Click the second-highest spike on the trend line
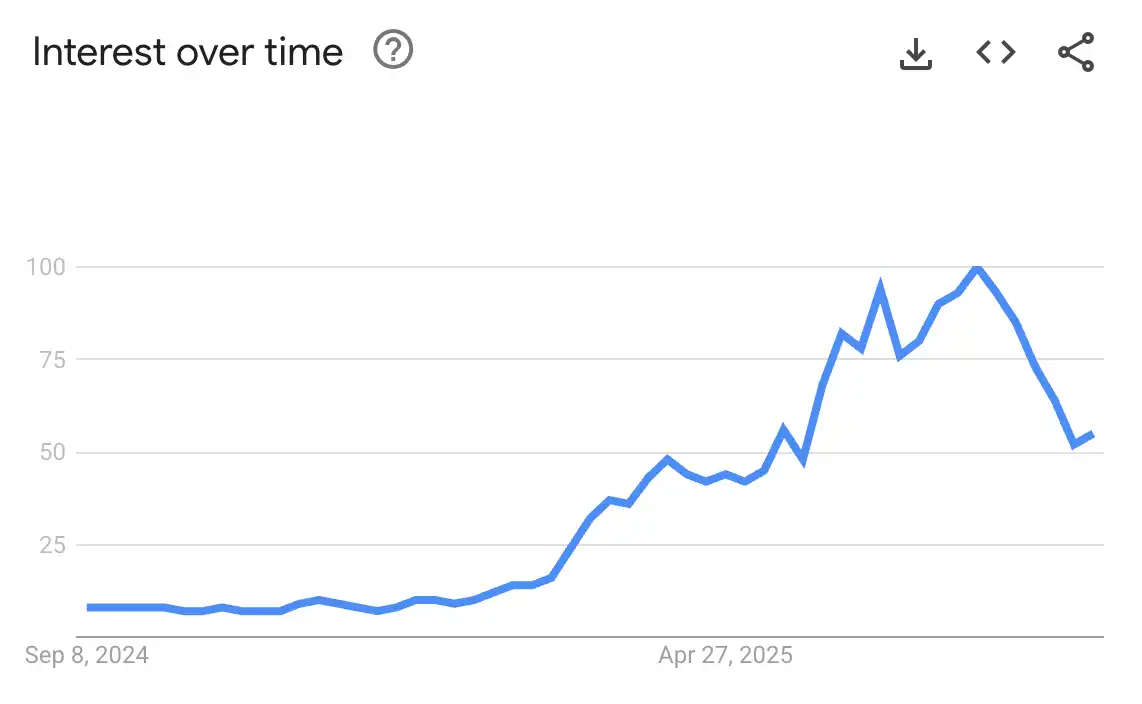 pos(880,290)
